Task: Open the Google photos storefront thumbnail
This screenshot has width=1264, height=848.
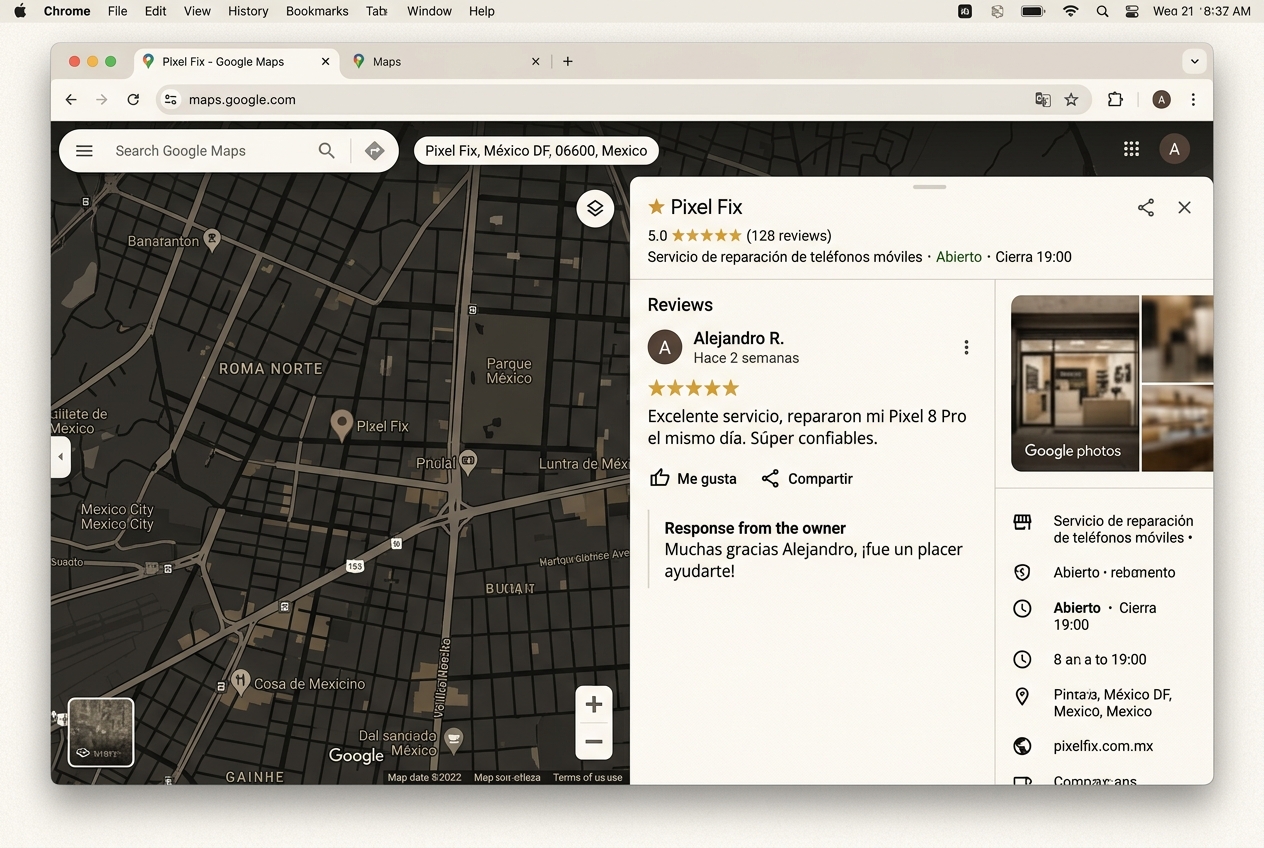Action: tap(1075, 383)
